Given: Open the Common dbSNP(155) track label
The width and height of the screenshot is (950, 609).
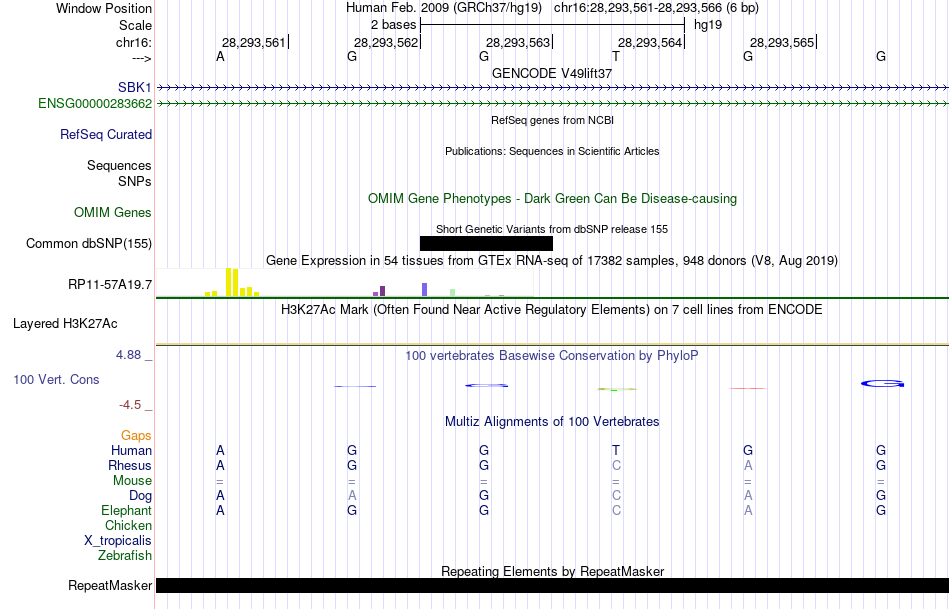Looking at the screenshot, I should (x=89, y=244).
